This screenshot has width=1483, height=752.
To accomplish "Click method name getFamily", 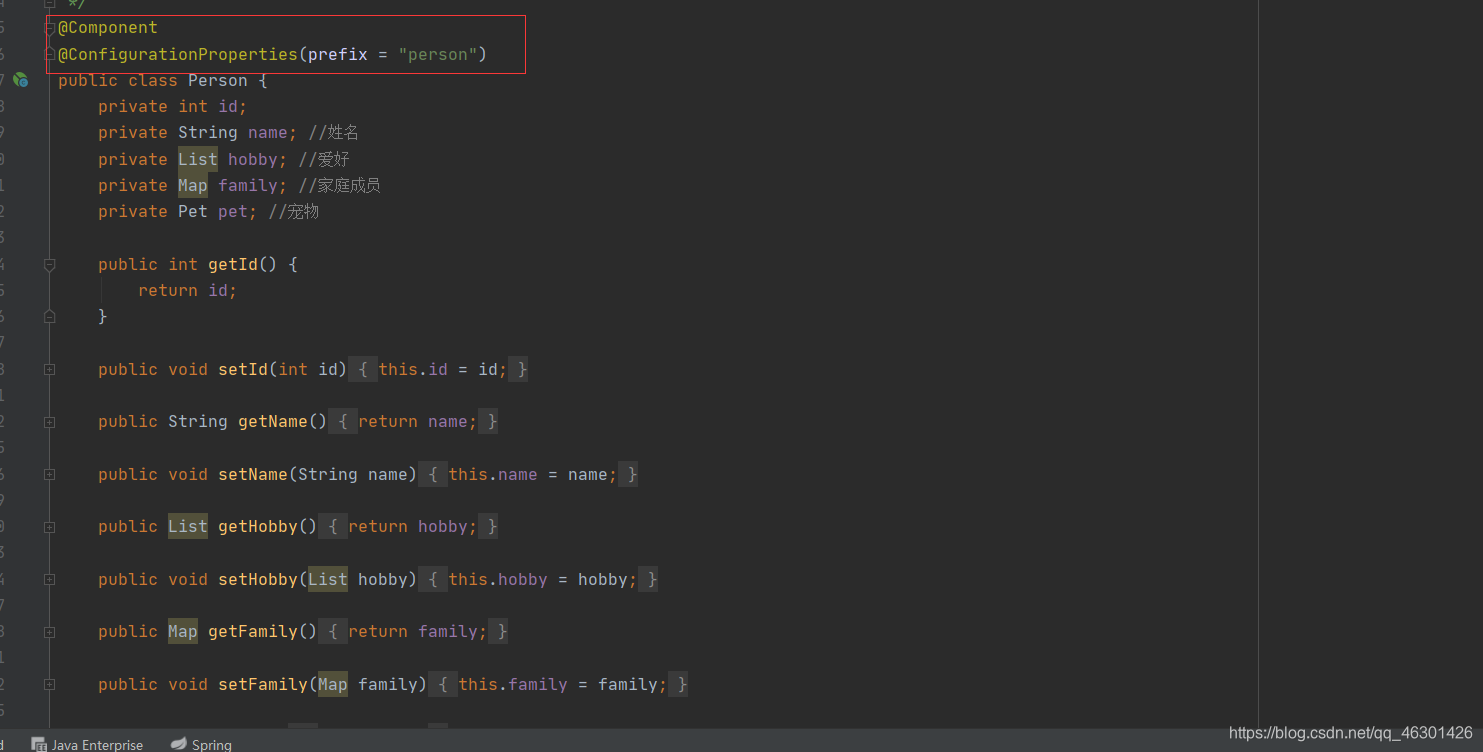I will (x=253, y=631).
